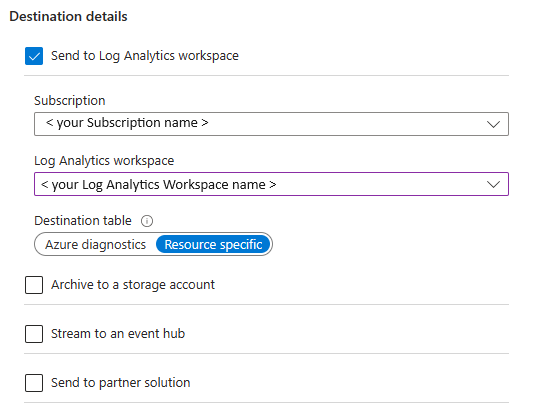The height and width of the screenshot is (410, 533).
Task: Click the info icon beside Destination table
Action: (147, 221)
